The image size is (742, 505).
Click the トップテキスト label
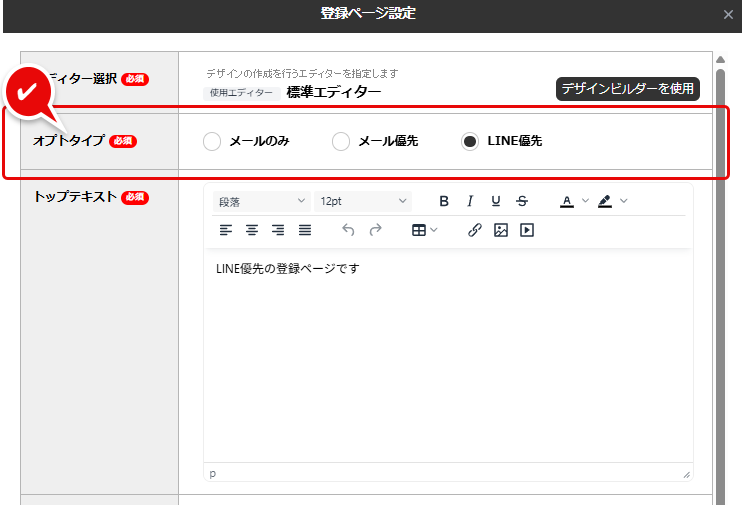tap(75, 196)
